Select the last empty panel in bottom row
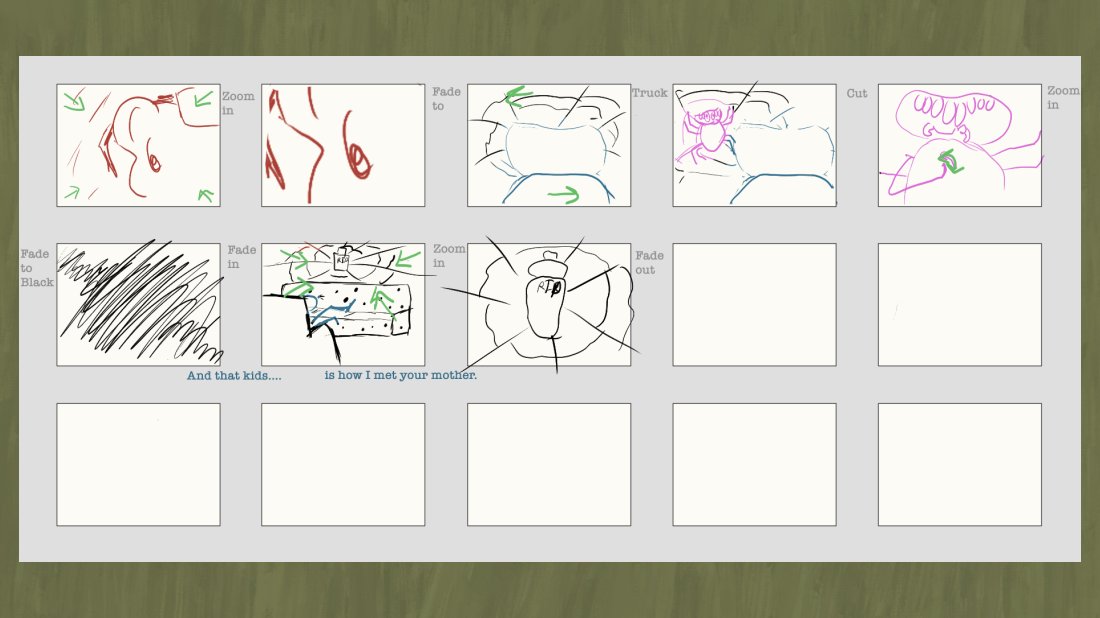Viewport: 1100px width, 618px height. (960, 464)
